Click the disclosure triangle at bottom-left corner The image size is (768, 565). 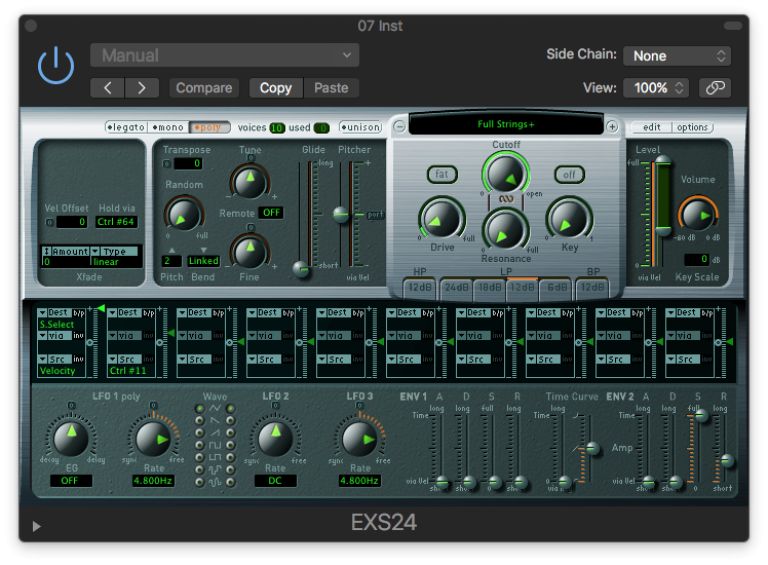point(36,526)
